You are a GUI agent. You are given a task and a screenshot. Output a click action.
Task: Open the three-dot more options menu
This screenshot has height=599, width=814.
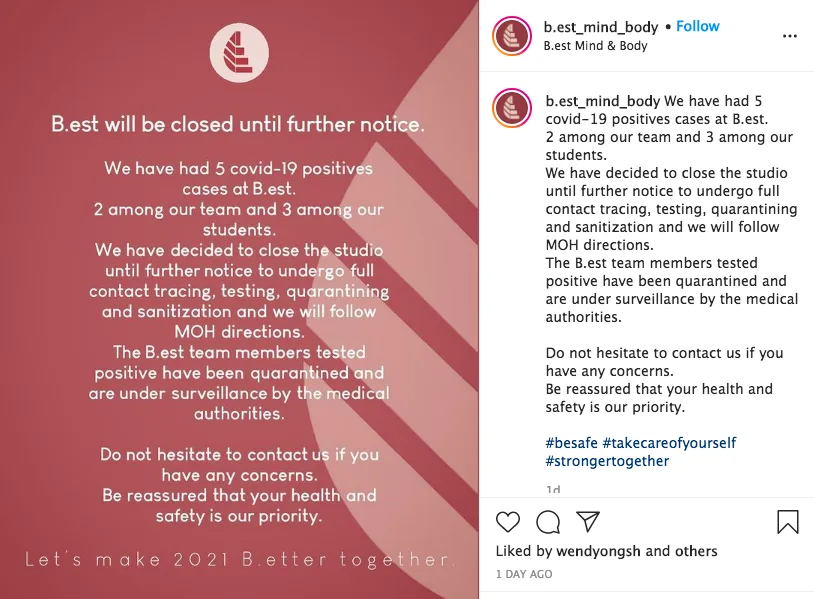coord(790,35)
